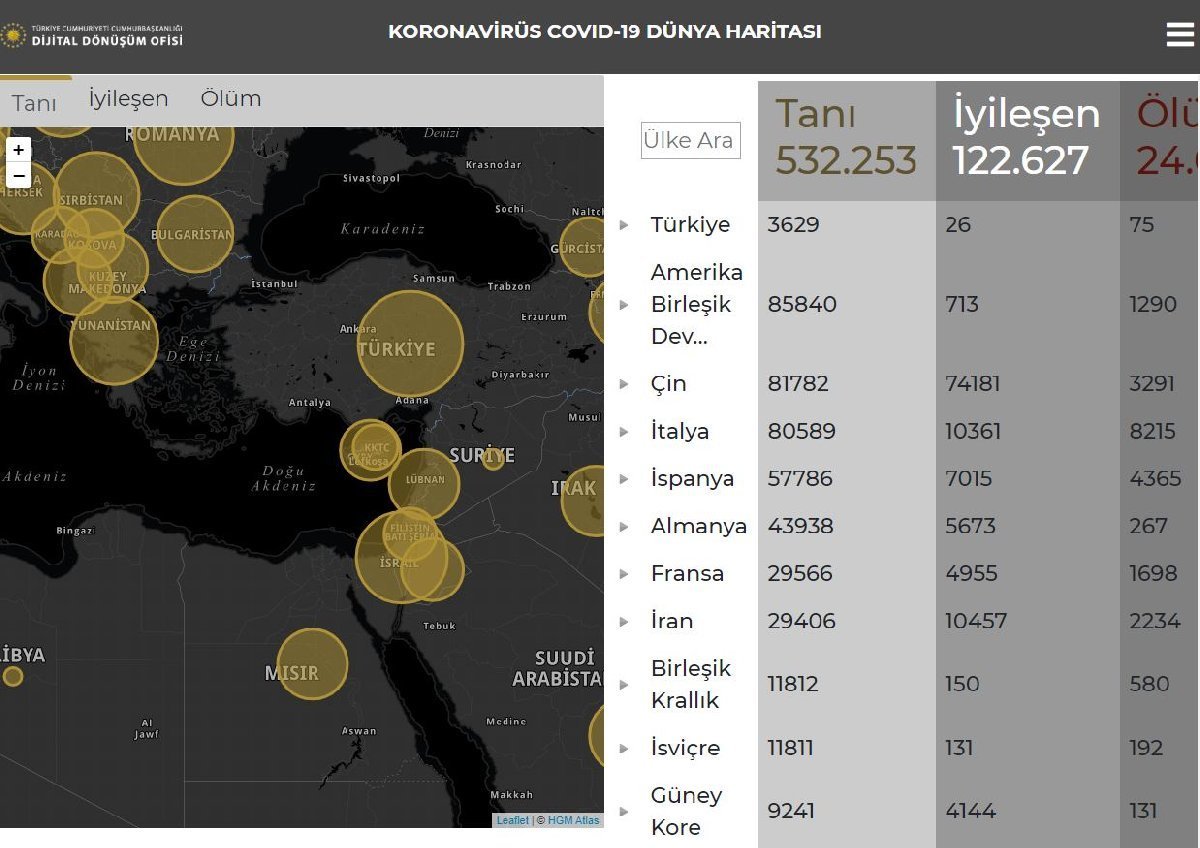Viewport: 1200px width, 848px height.
Task: Click the Türkiye circle marker on map
Action: click(410, 343)
